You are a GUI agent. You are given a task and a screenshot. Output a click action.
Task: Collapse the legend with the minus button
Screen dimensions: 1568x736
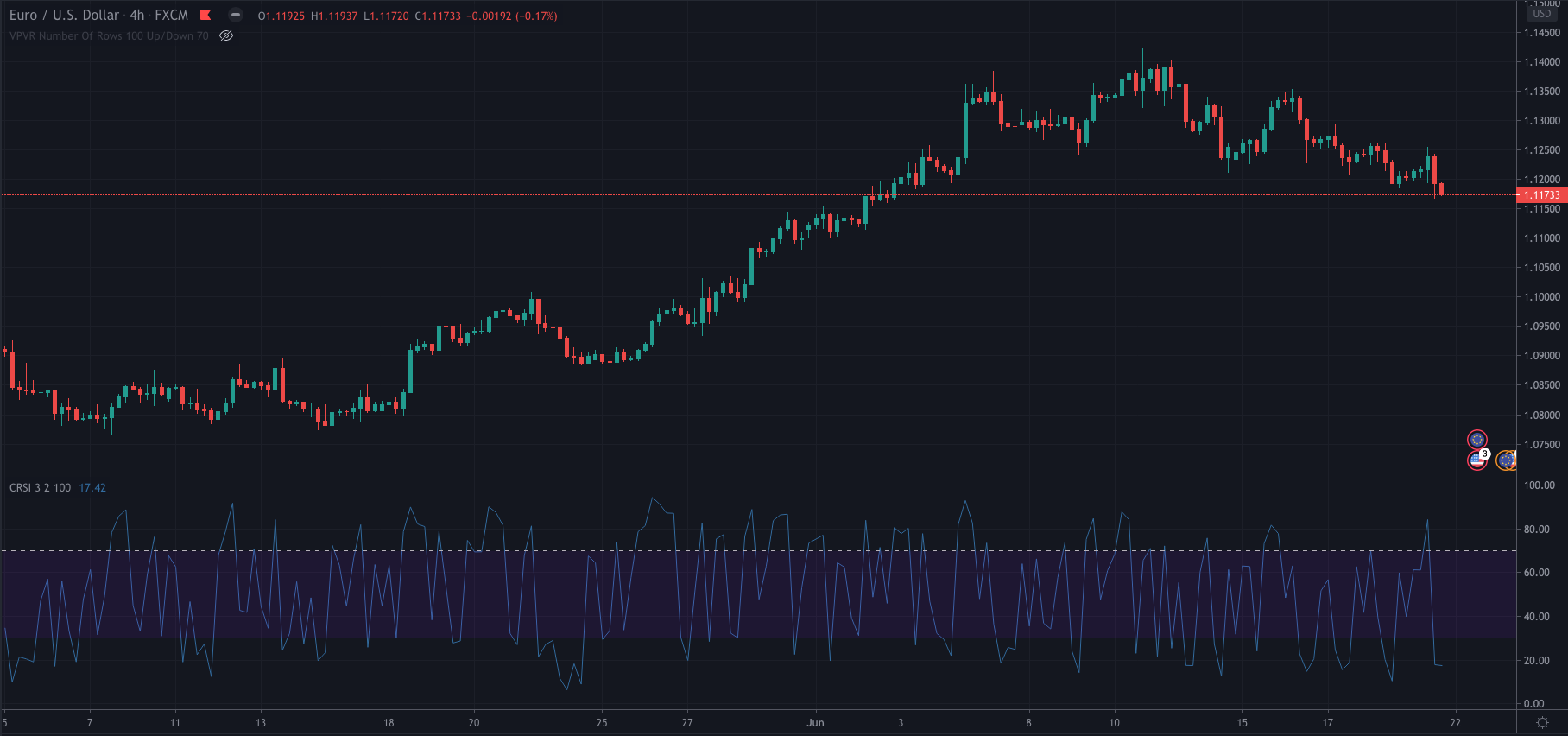click(x=236, y=15)
